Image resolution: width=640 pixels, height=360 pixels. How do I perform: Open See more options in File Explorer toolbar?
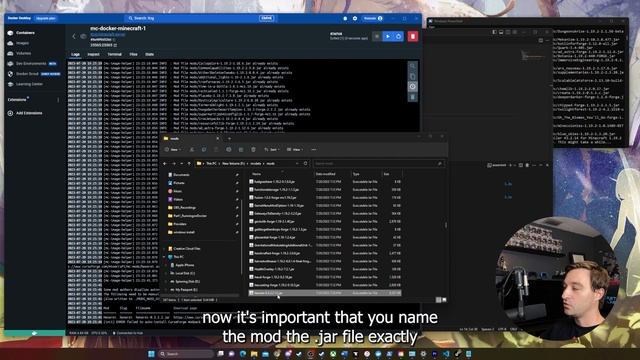tap(313, 150)
